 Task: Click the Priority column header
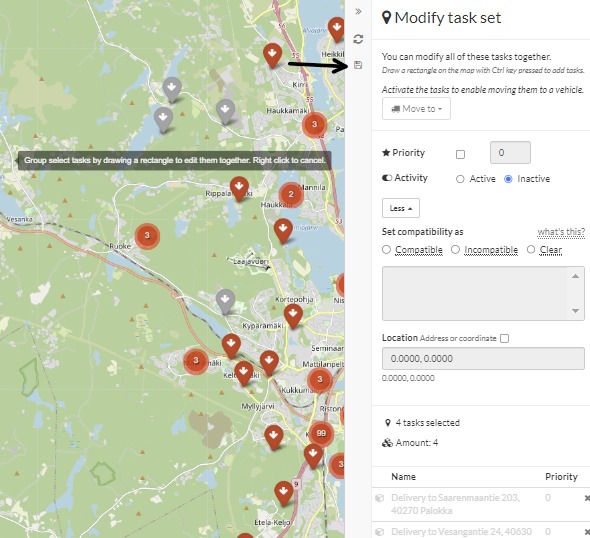point(561,477)
